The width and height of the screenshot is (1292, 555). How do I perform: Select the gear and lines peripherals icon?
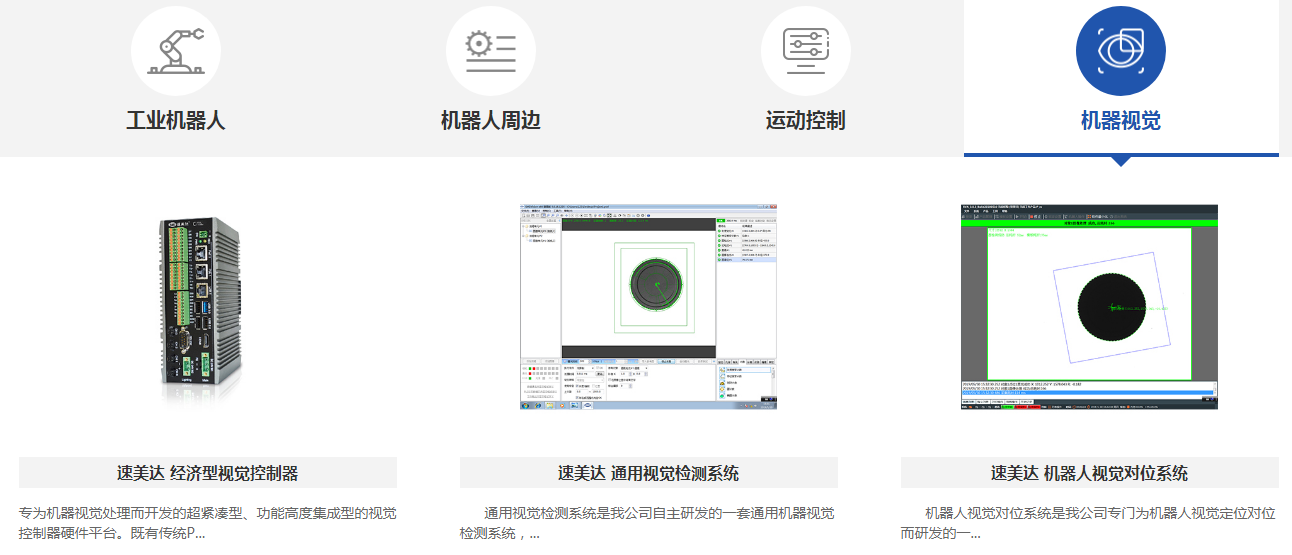tap(491, 51)
